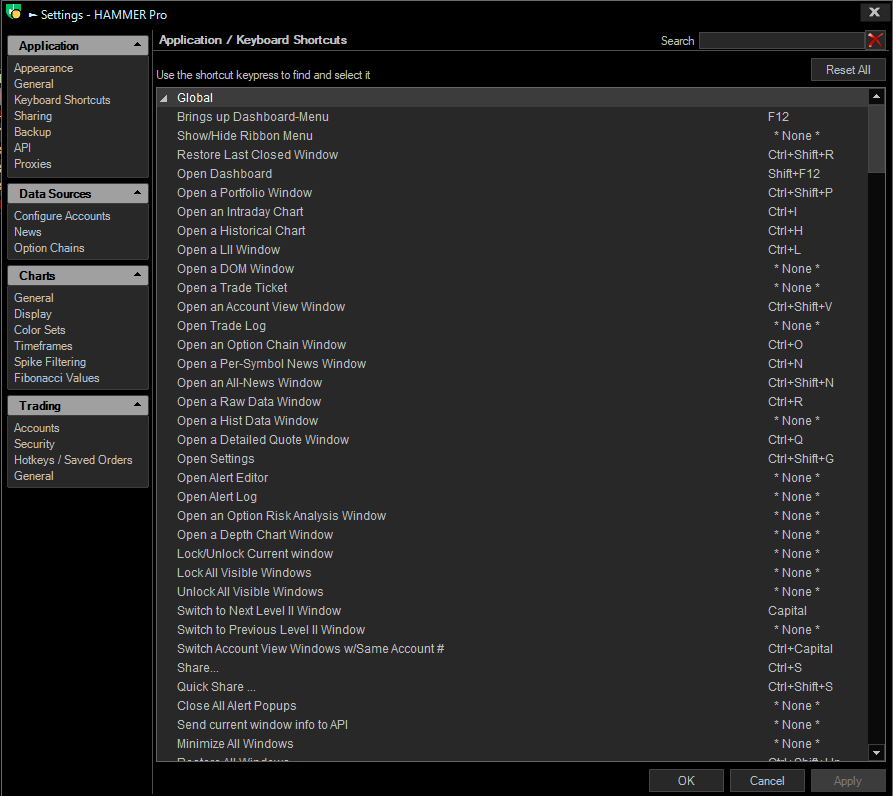The image size is (893, 796).
Task: Open News data source settings
Action: [x=27, y=232]
